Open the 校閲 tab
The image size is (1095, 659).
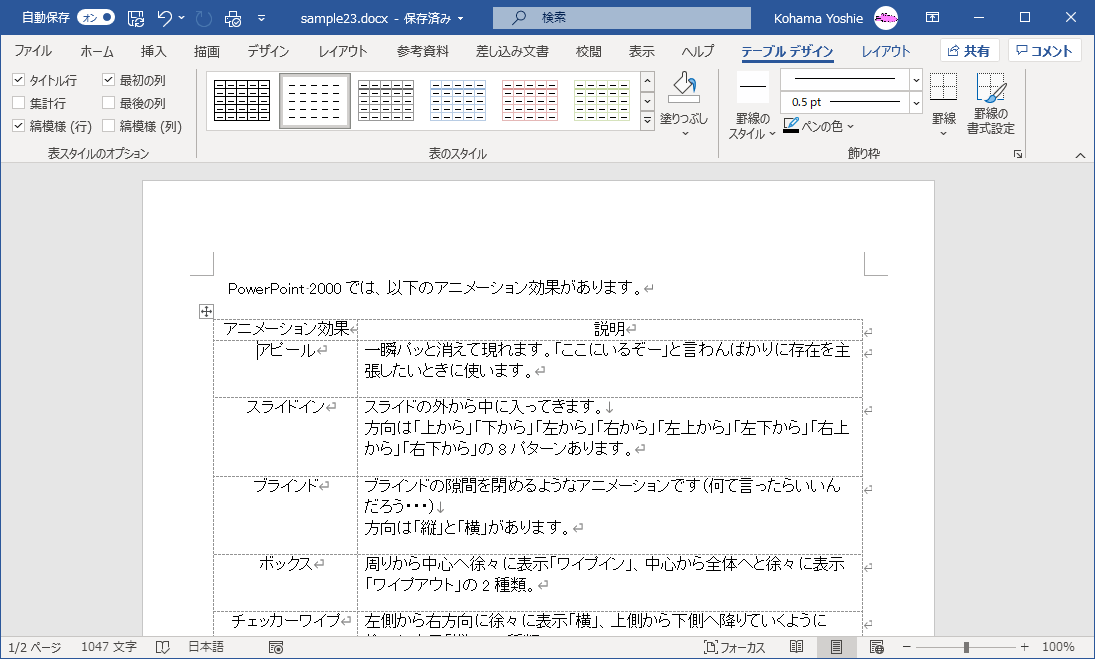[589, 51]
